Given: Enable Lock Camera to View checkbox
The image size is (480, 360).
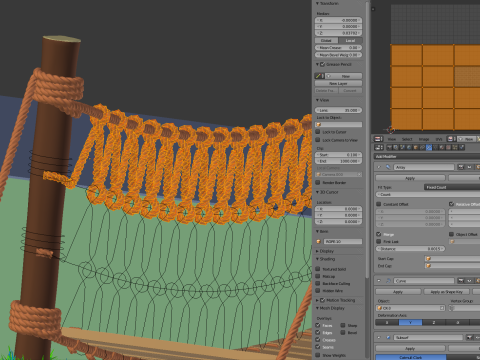Looking at the screenshot, I should click(318, 140).
